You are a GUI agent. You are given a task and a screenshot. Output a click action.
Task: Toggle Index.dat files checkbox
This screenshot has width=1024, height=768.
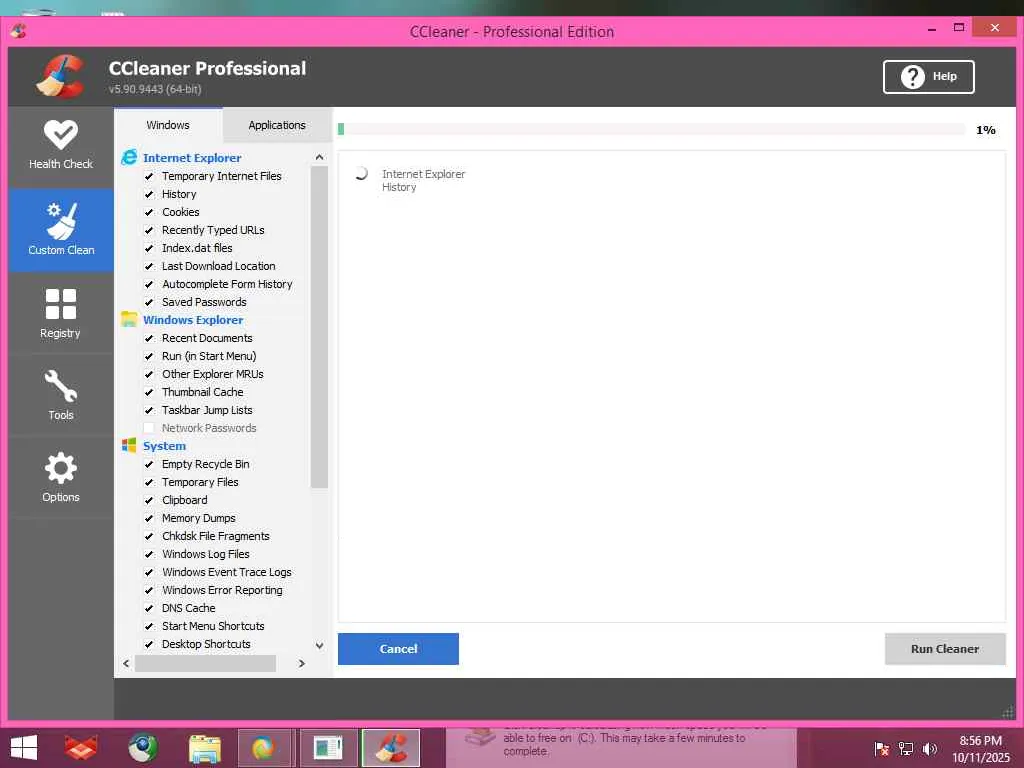pyautogui.click(x=149, y=248)
